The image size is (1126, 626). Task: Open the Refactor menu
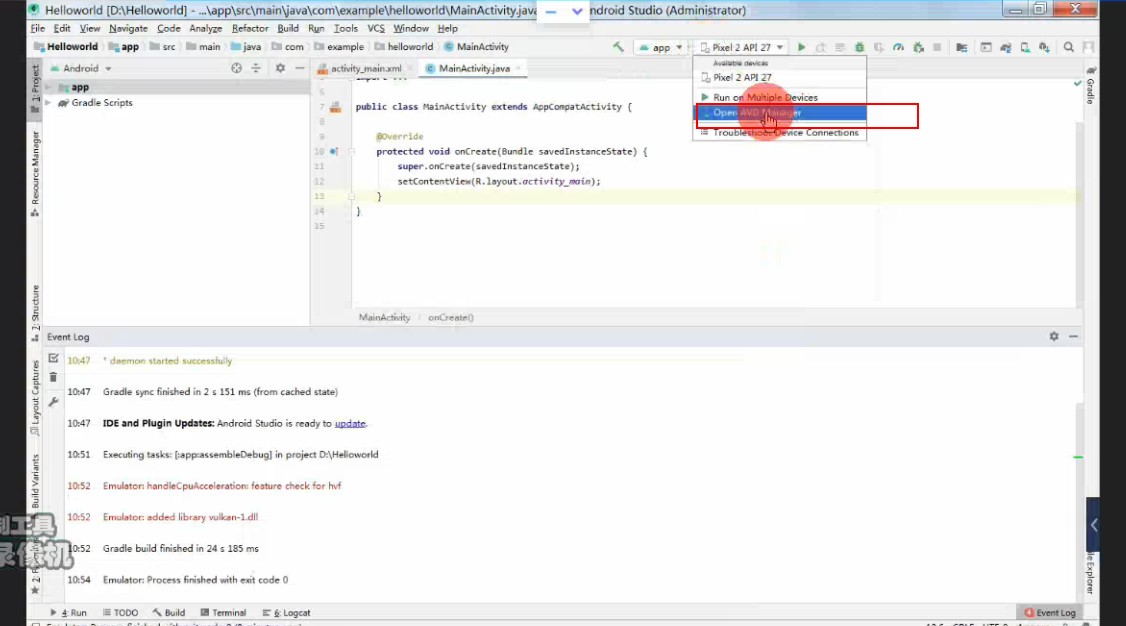pyautogui.click(x=250, y=28)
